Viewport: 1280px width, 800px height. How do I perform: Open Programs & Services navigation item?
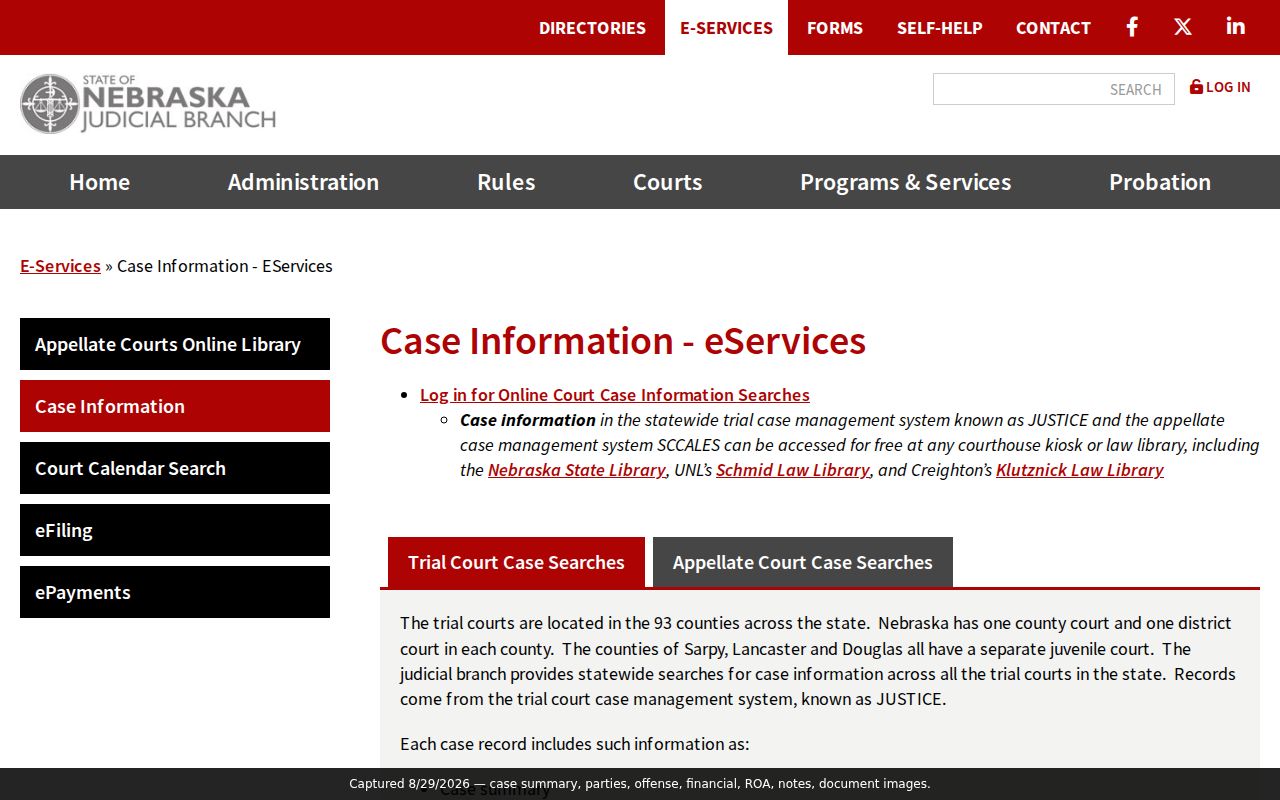pos(906,182)
